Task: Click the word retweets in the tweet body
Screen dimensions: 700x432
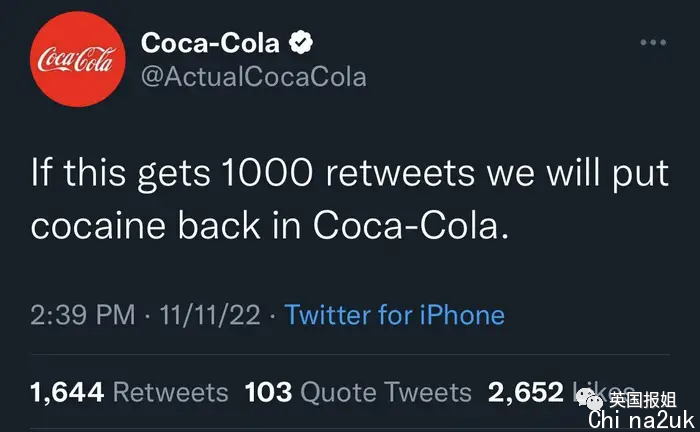Action: coord(400,173)
